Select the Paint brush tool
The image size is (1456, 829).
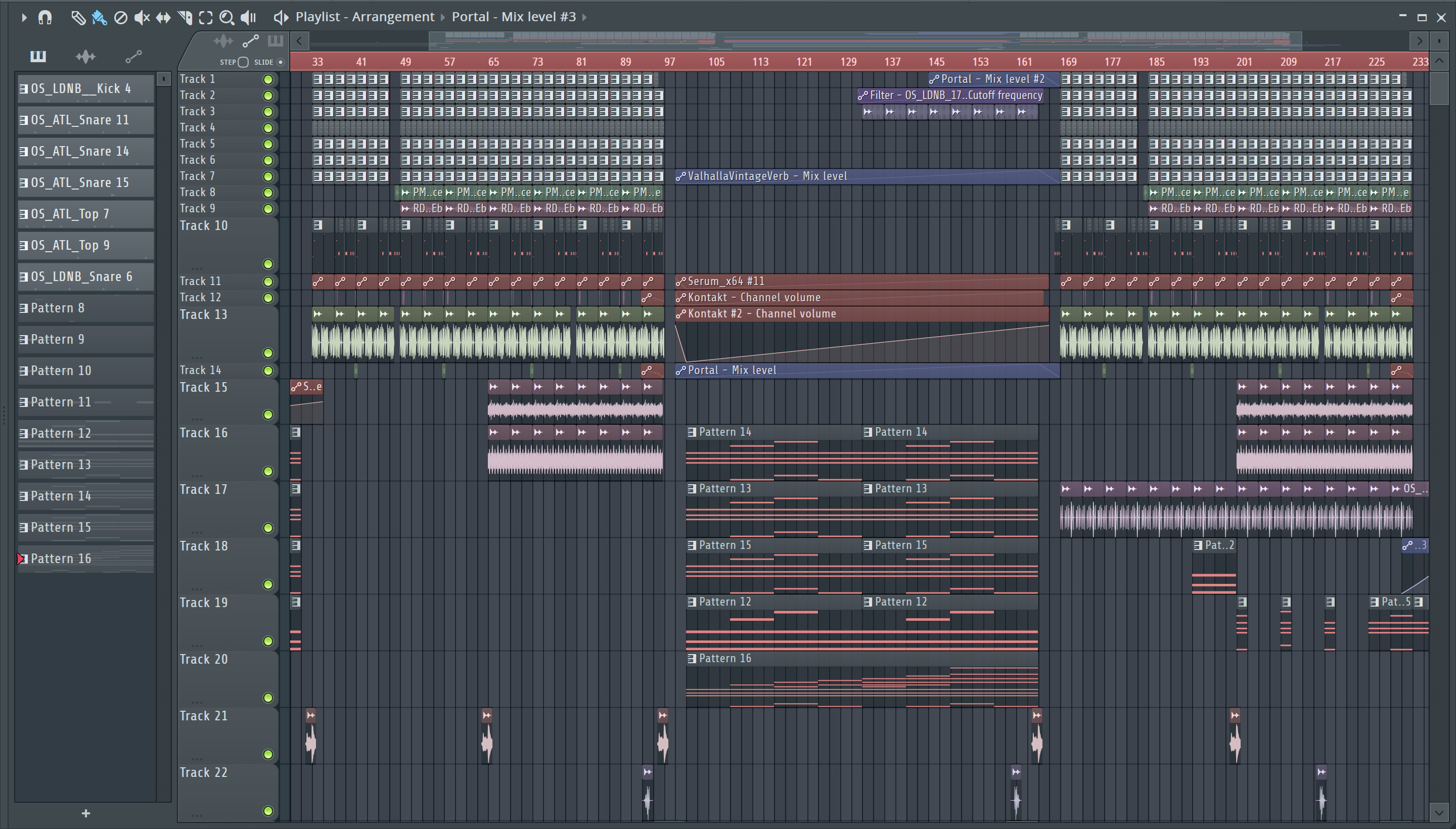[x=99, y=18]
